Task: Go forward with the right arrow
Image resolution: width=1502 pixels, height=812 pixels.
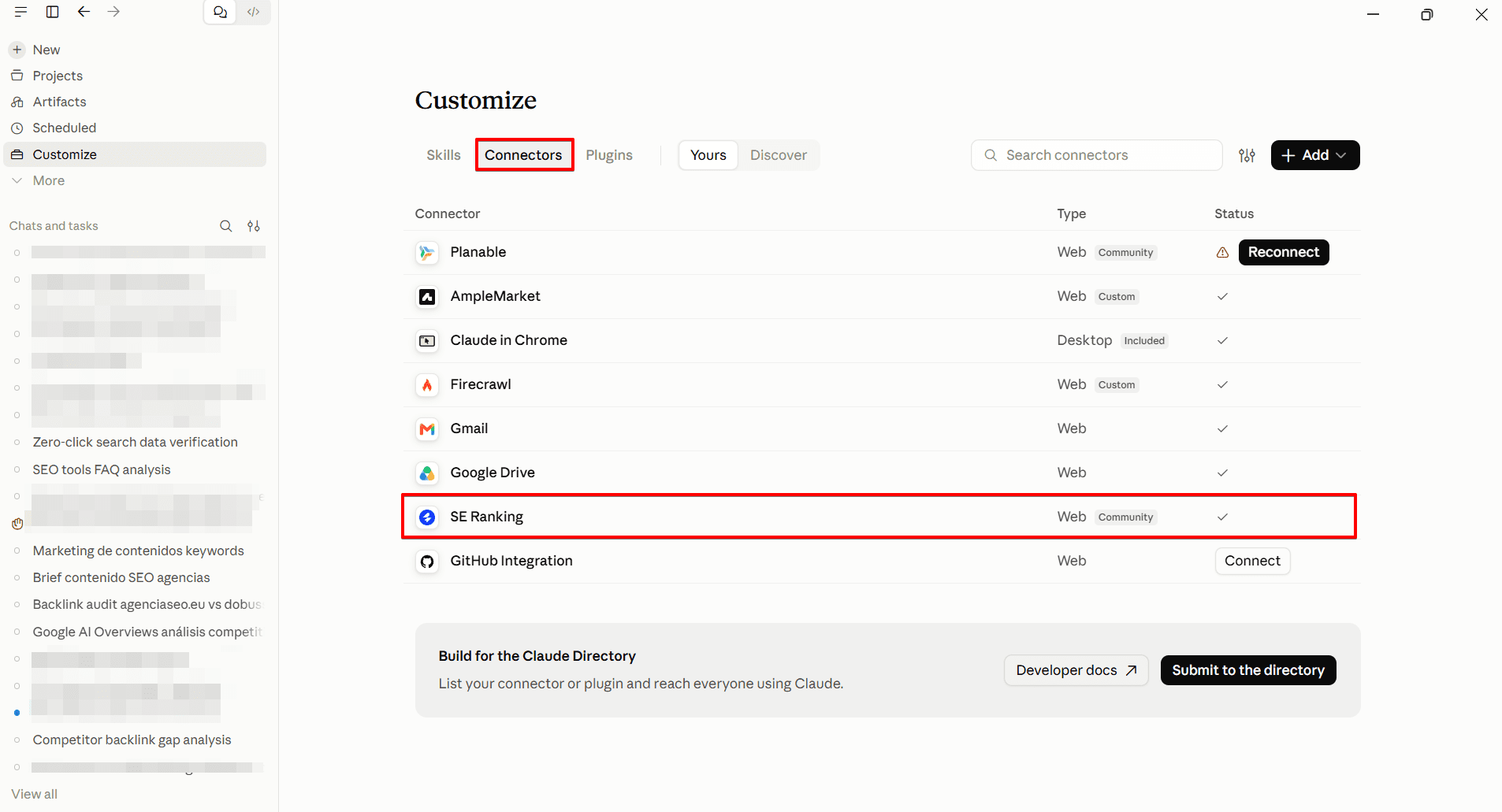Action: click(113, 12)
